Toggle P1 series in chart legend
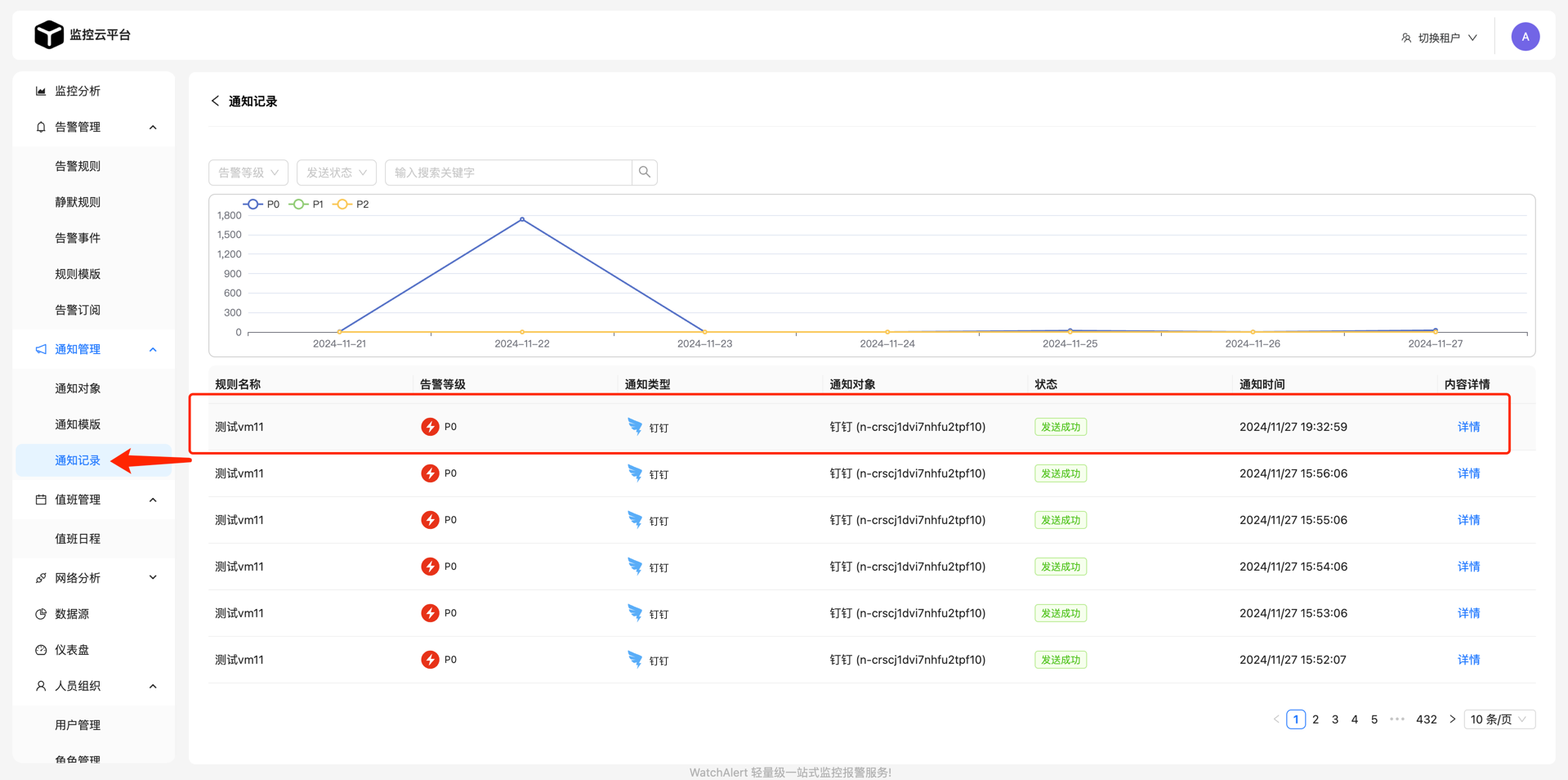This screenshot has height=780, width=1568. tap(306, 204)
